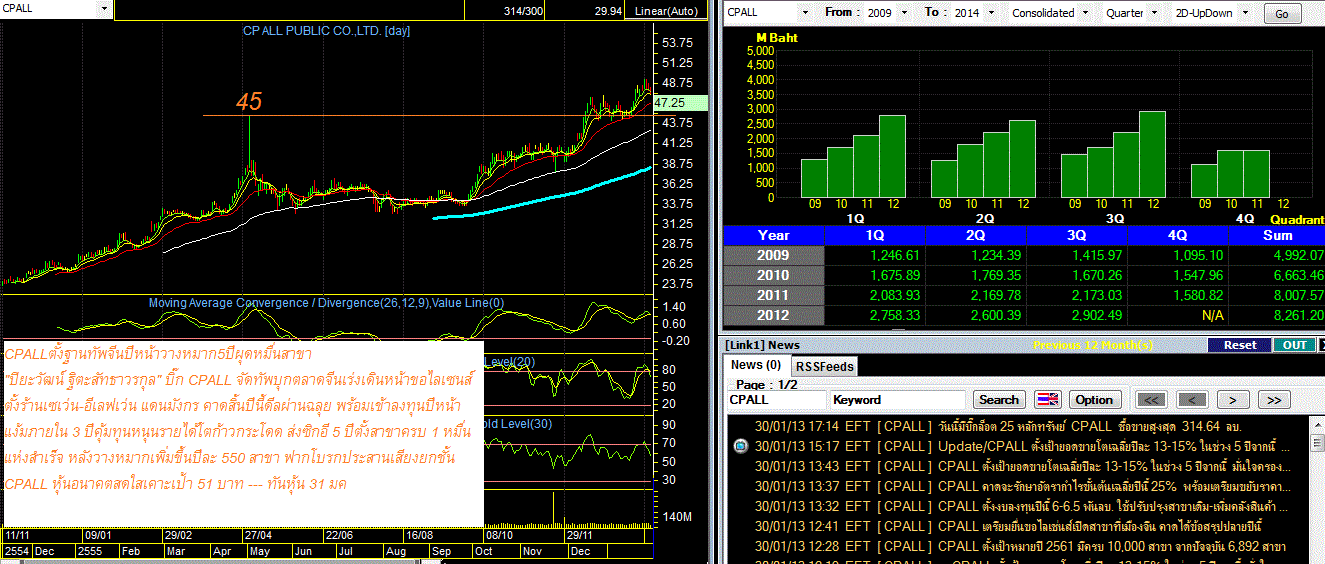The width and height of the screenshot is (1325, 564).
Task: Click the news symbol field showing CPALL
Action: (775, 399)
